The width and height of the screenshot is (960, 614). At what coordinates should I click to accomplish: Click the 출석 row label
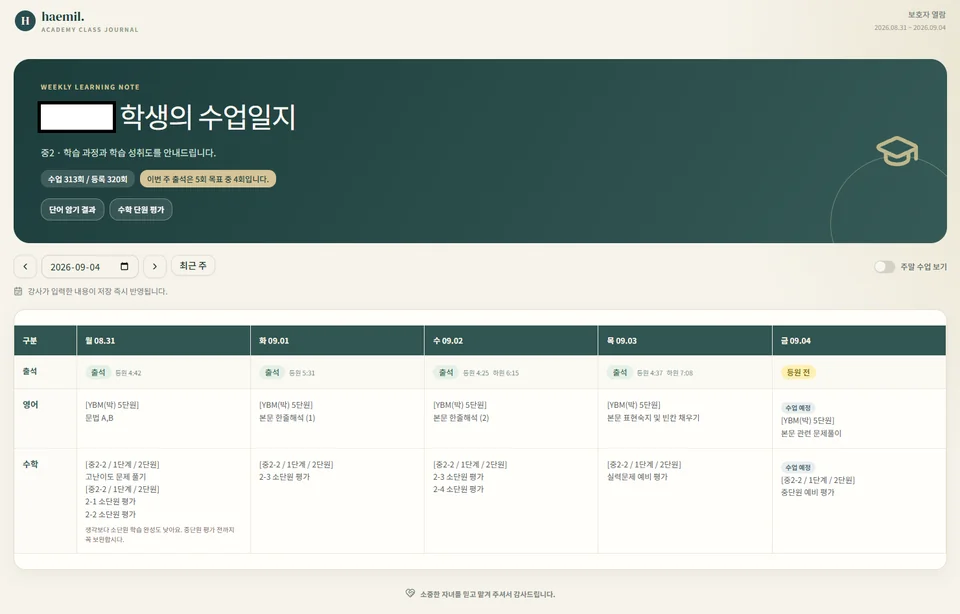tap(30, 372)
